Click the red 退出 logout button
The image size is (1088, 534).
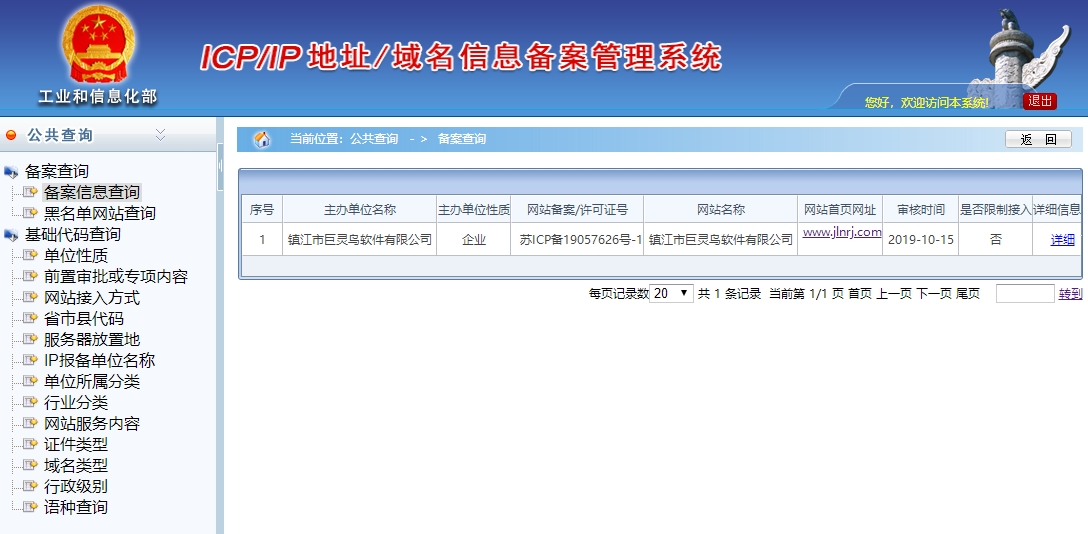[1040, 101]
